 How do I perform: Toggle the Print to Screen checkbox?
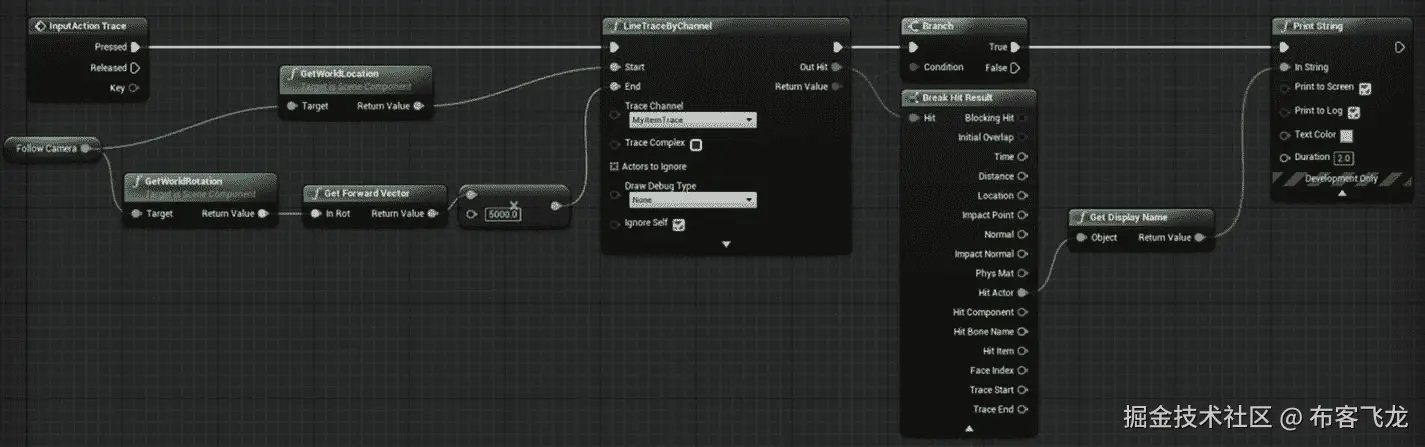tap(1365, 88)
